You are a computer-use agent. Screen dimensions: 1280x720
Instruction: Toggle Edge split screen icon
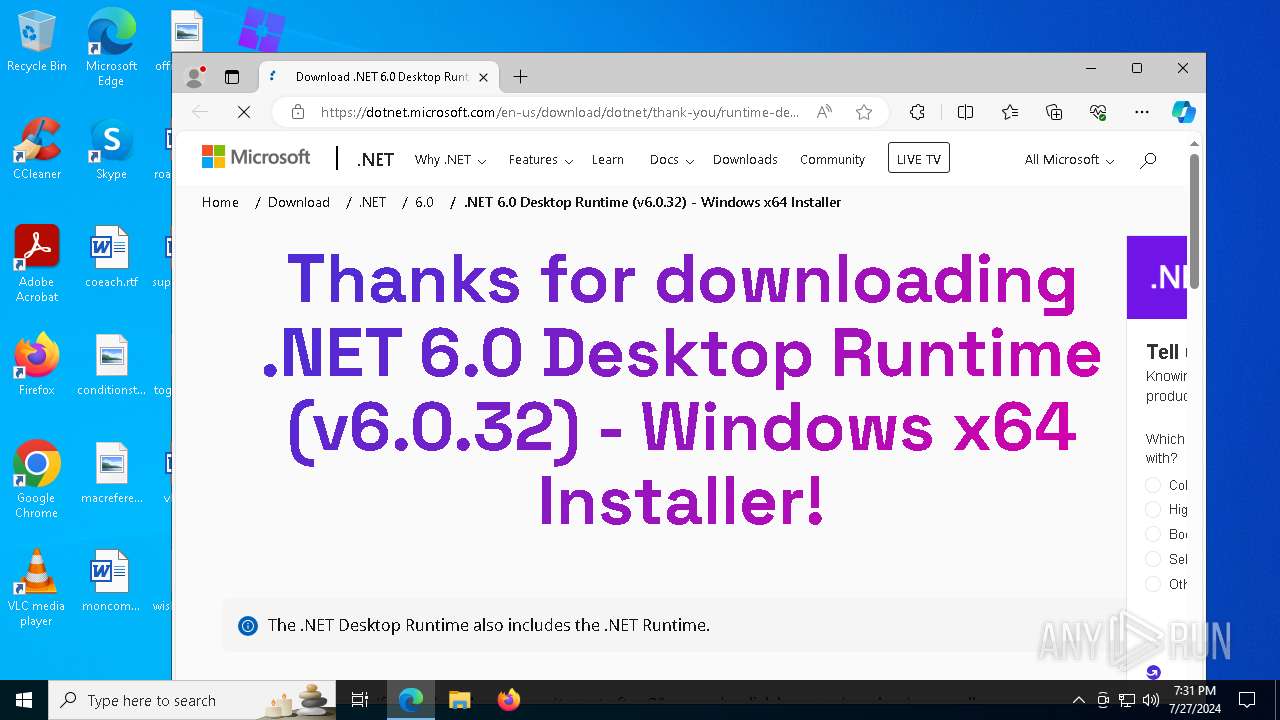coord(965,112)
